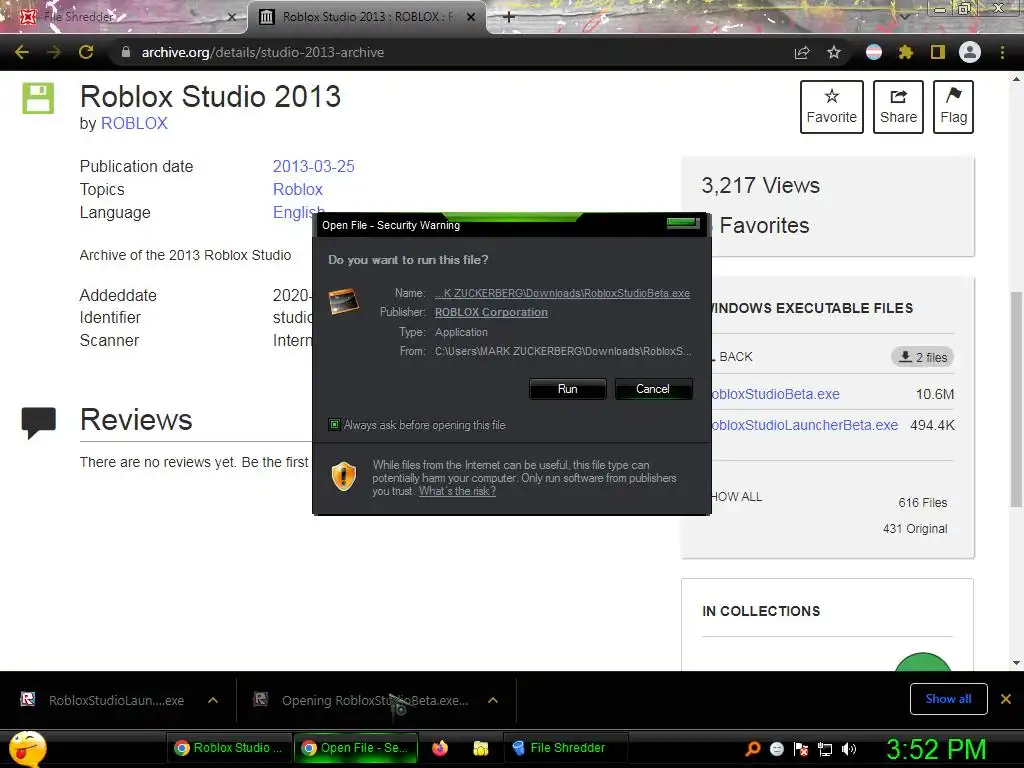Click the address bar URL field
1024x768 pixels.
pyautogui.click(x=451, y=52)
